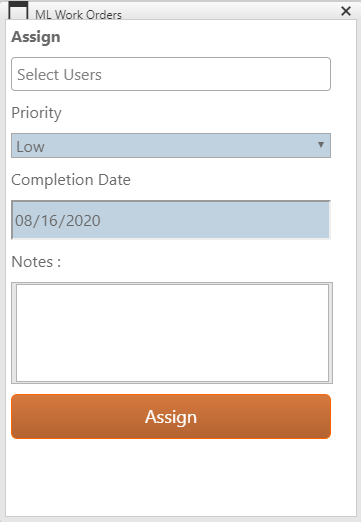Open the Priority dropdown showing Low
This screenshot has width=361, height=522.
pyautogui.click(x=171, y=146)
